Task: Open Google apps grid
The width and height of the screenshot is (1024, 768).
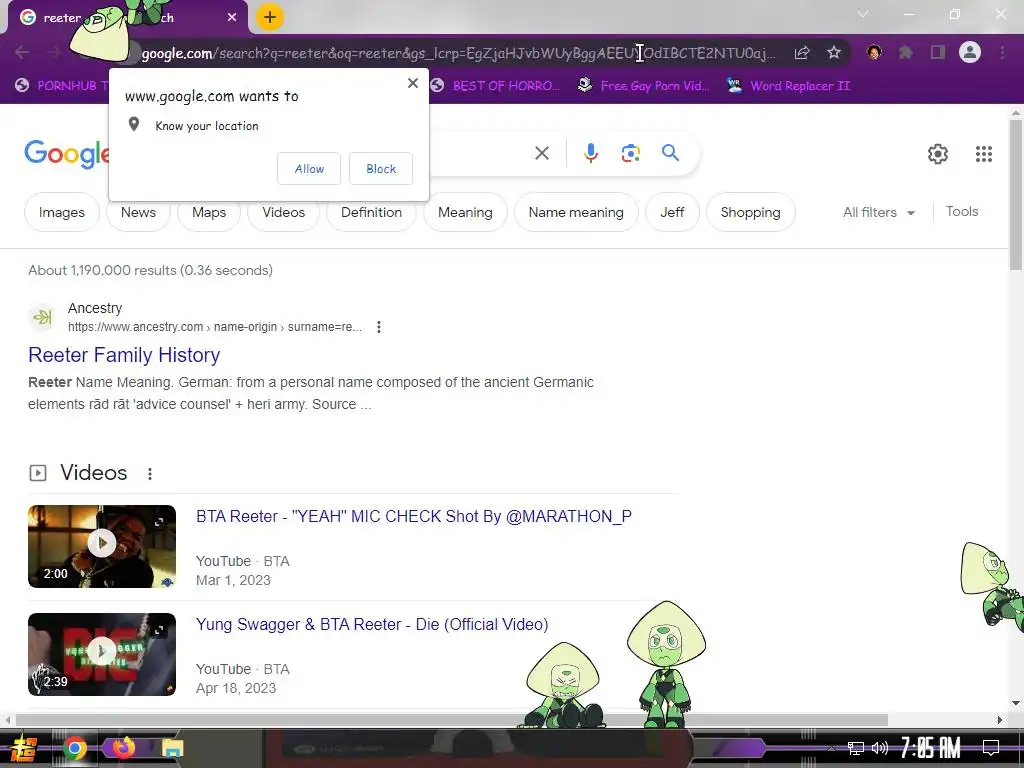Action: [x=984, y=153]
